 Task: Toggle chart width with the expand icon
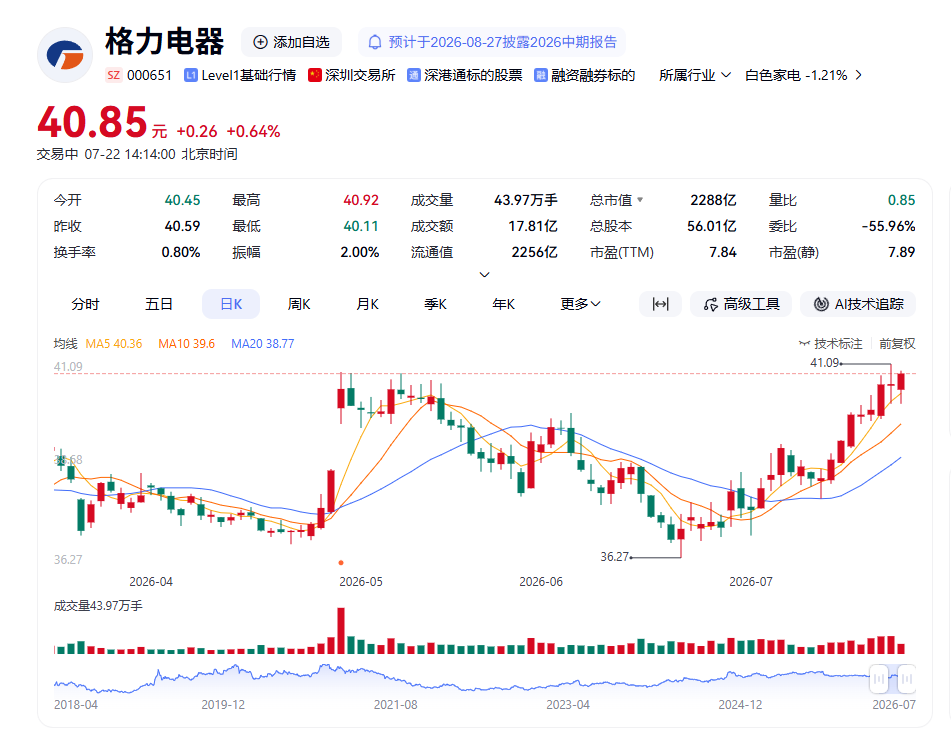point(660,304)
